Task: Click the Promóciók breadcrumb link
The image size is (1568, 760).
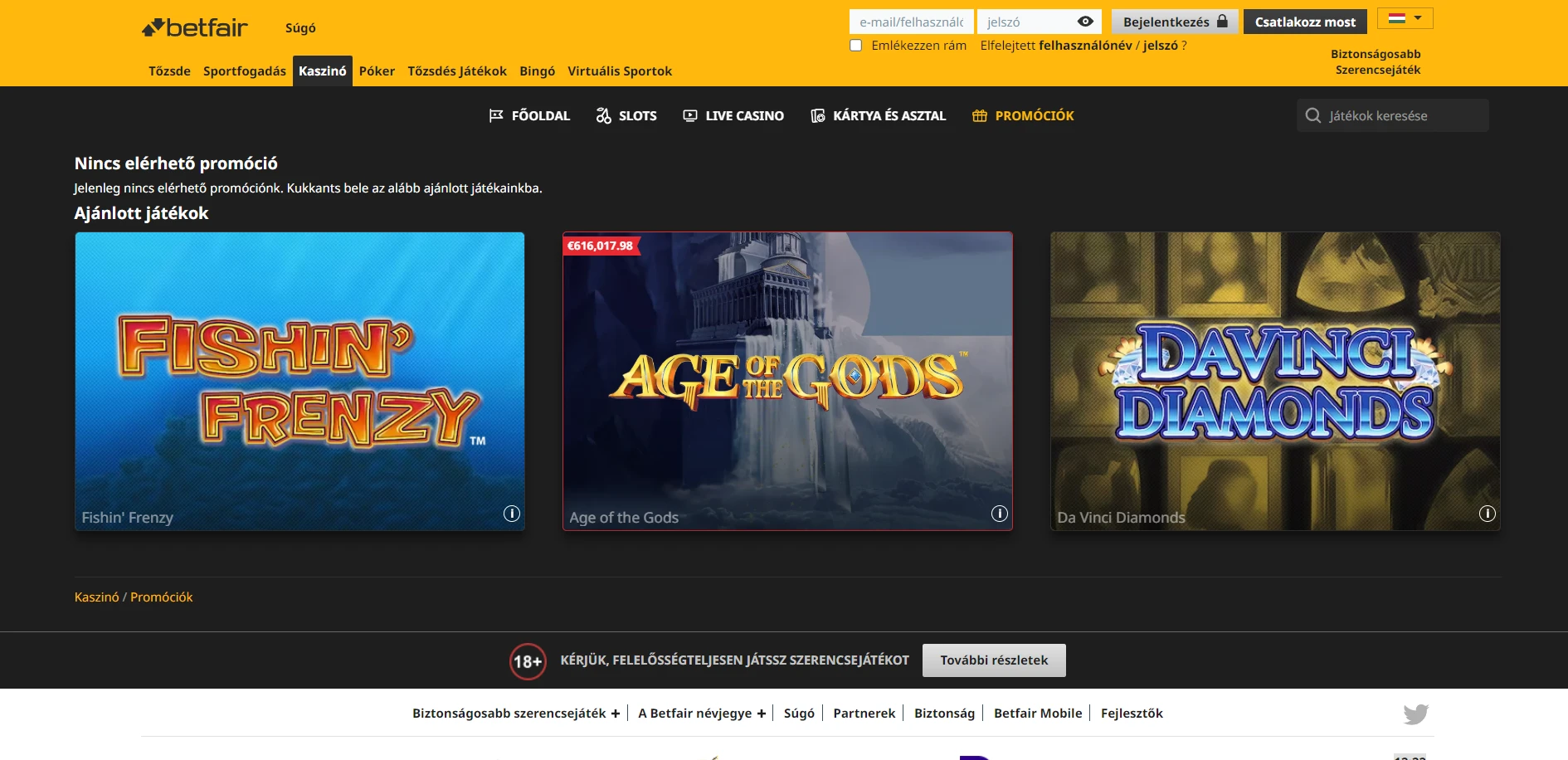Action: pos(162,597)
